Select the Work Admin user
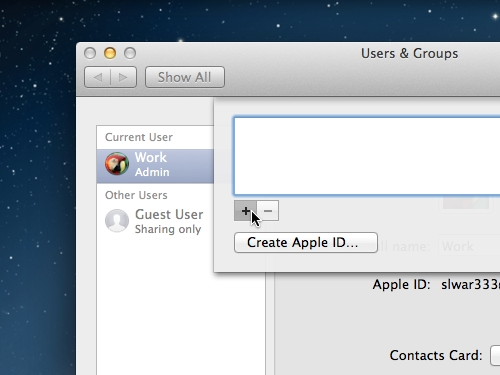The image size is (500, 375). [x=155, y=166]
